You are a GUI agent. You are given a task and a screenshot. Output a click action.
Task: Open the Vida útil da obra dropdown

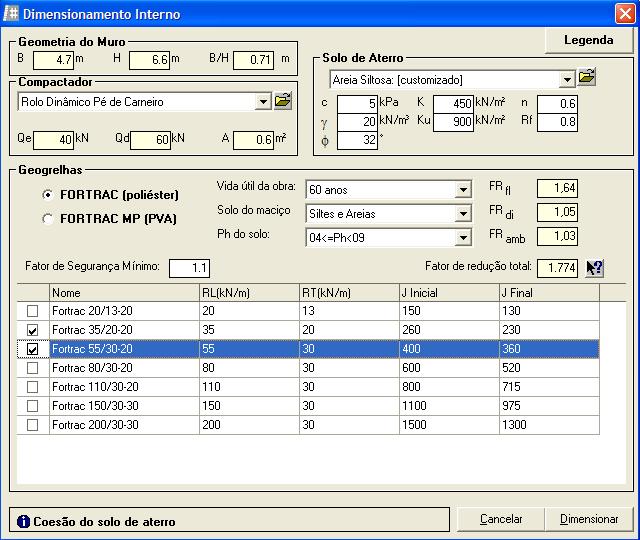(463, 190)
